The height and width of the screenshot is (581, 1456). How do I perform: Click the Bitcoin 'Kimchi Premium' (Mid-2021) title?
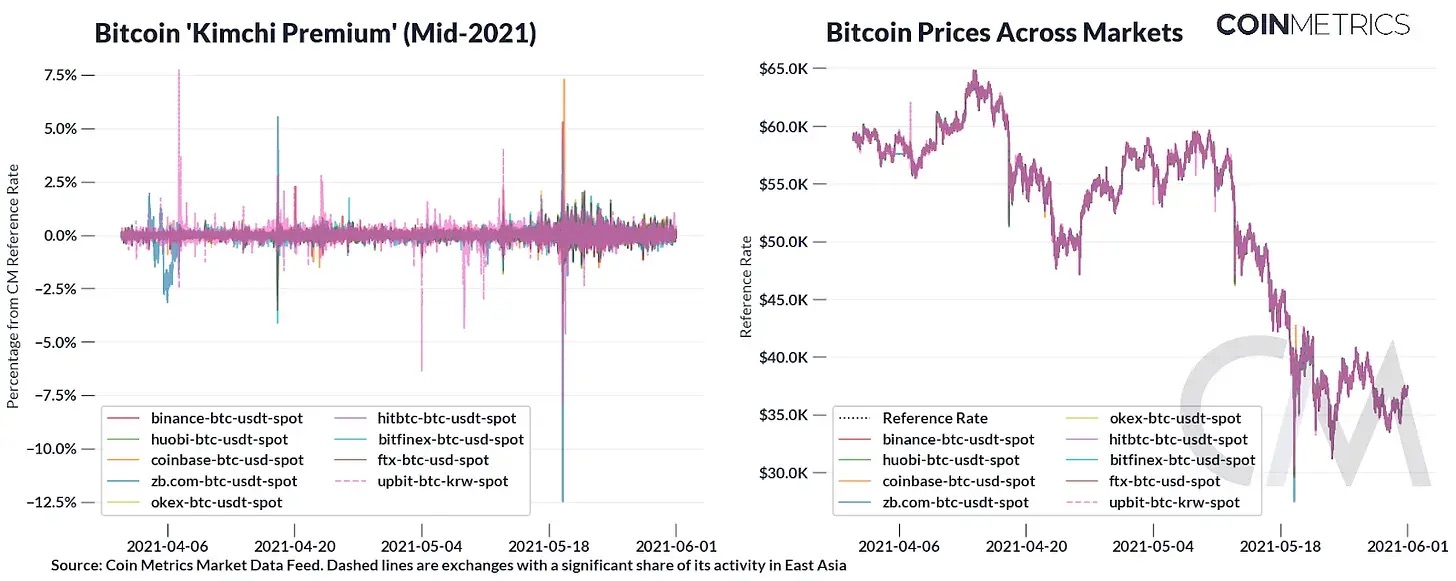tap(315, 34)
